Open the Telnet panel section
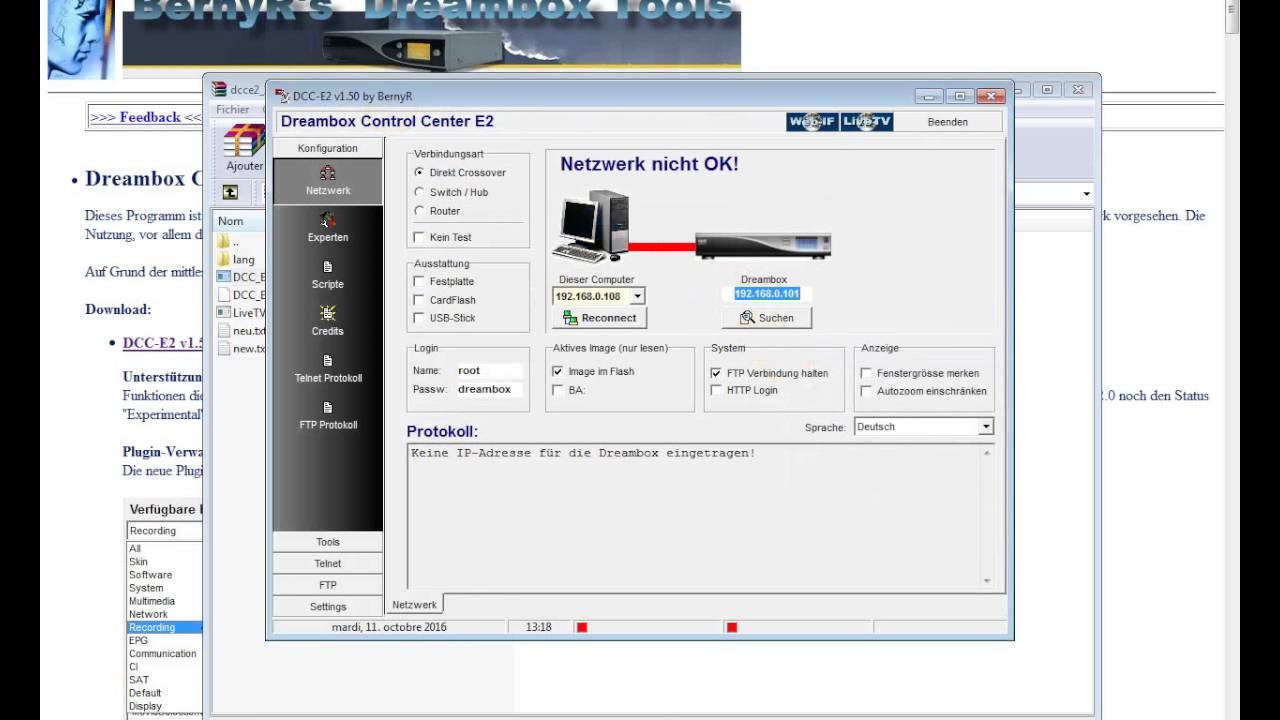Viewport: 1280px width, 720px height. tap(328, 564)
